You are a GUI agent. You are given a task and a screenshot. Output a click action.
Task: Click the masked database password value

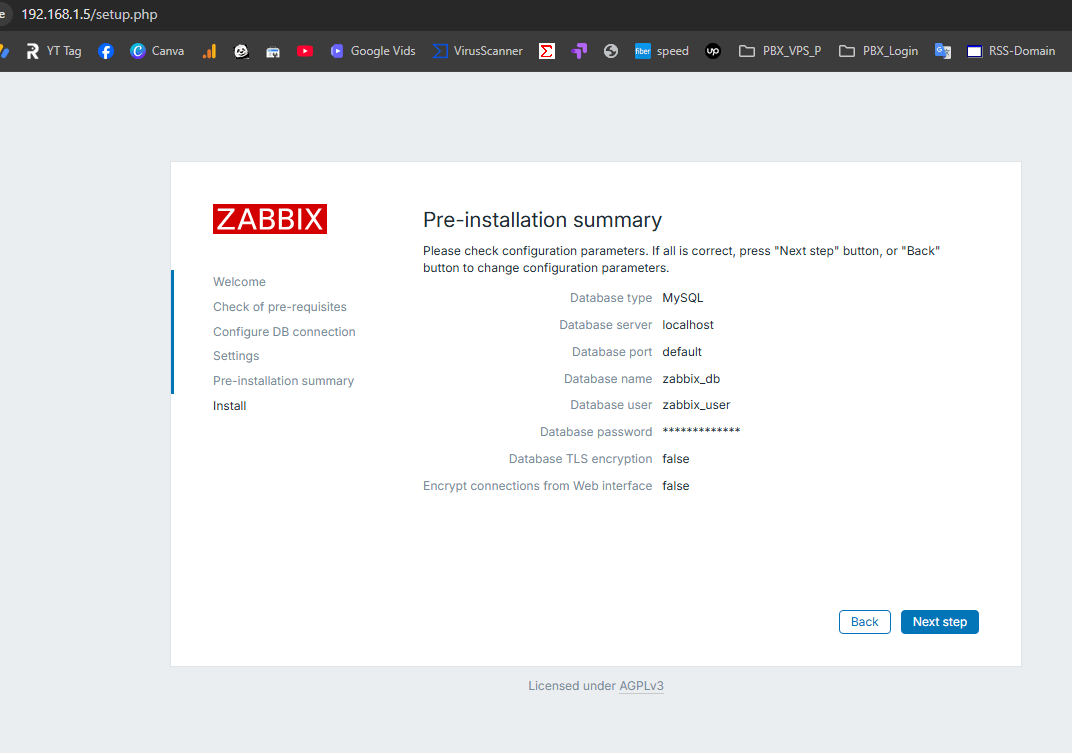point(701,431)
